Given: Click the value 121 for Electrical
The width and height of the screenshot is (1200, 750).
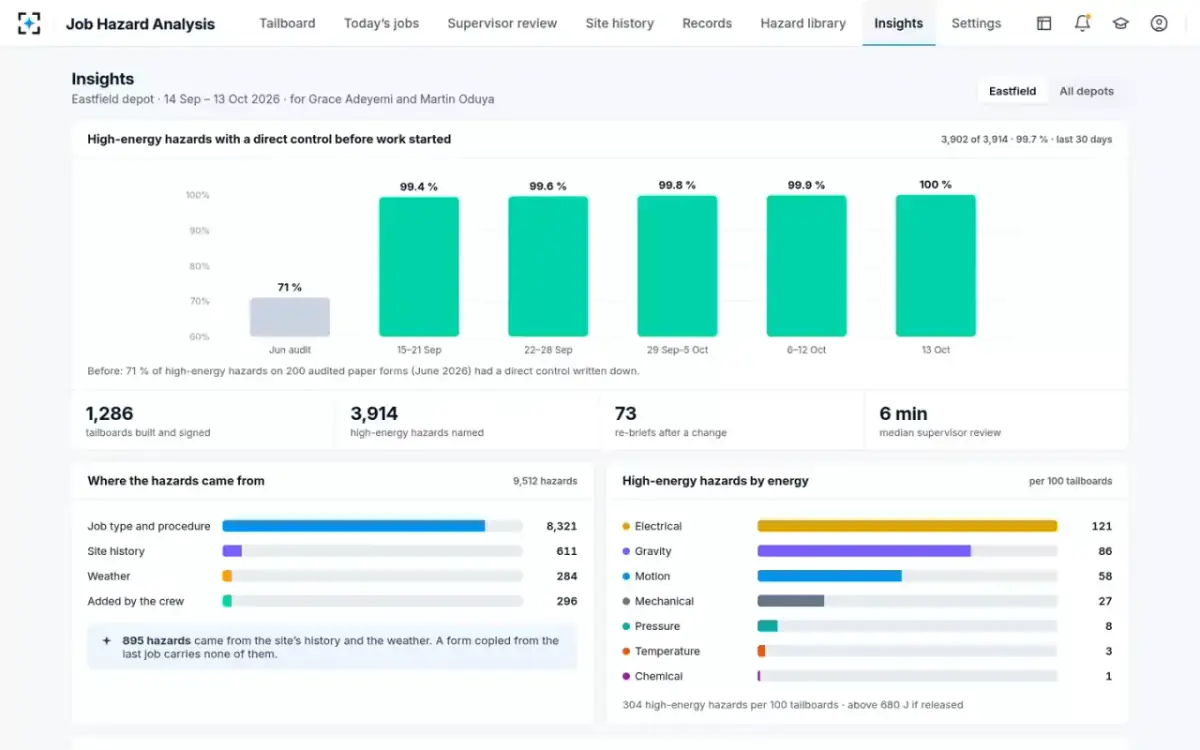Looking at the screenshot, I should [x=1102, y=526].
